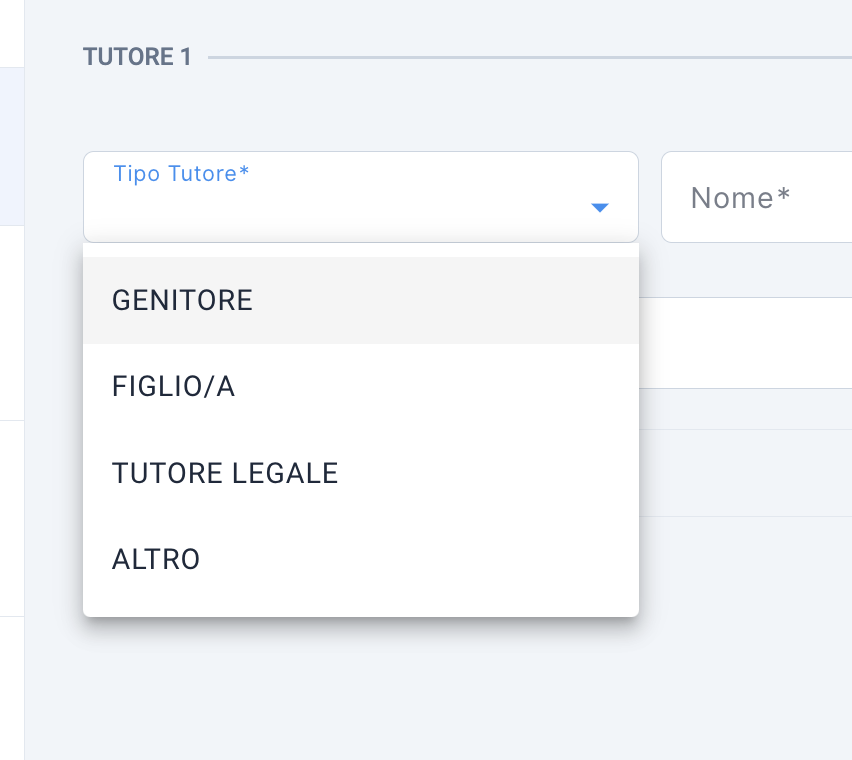Select the highlighted light-blue sidebar item

click(x=12, y=146)
